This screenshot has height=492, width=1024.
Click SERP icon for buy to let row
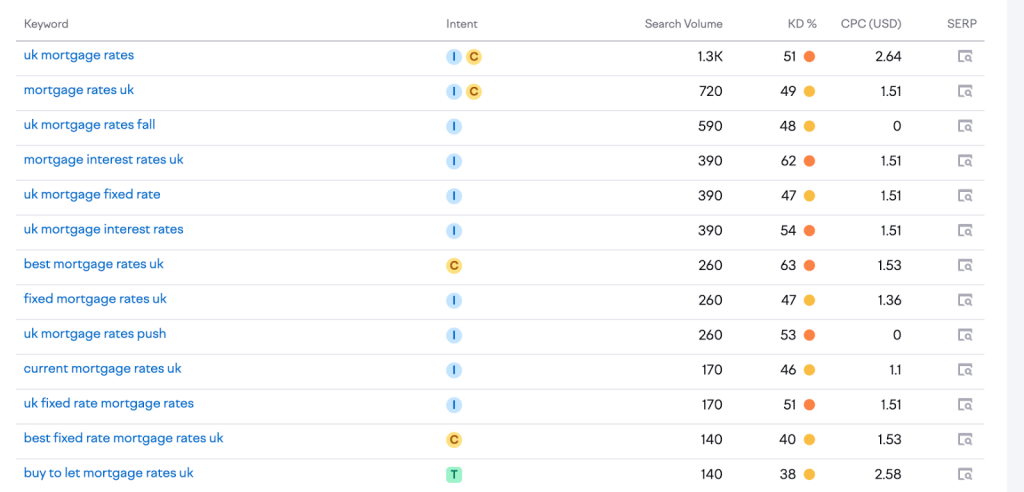pyautogui.click(x=965, y=474)
